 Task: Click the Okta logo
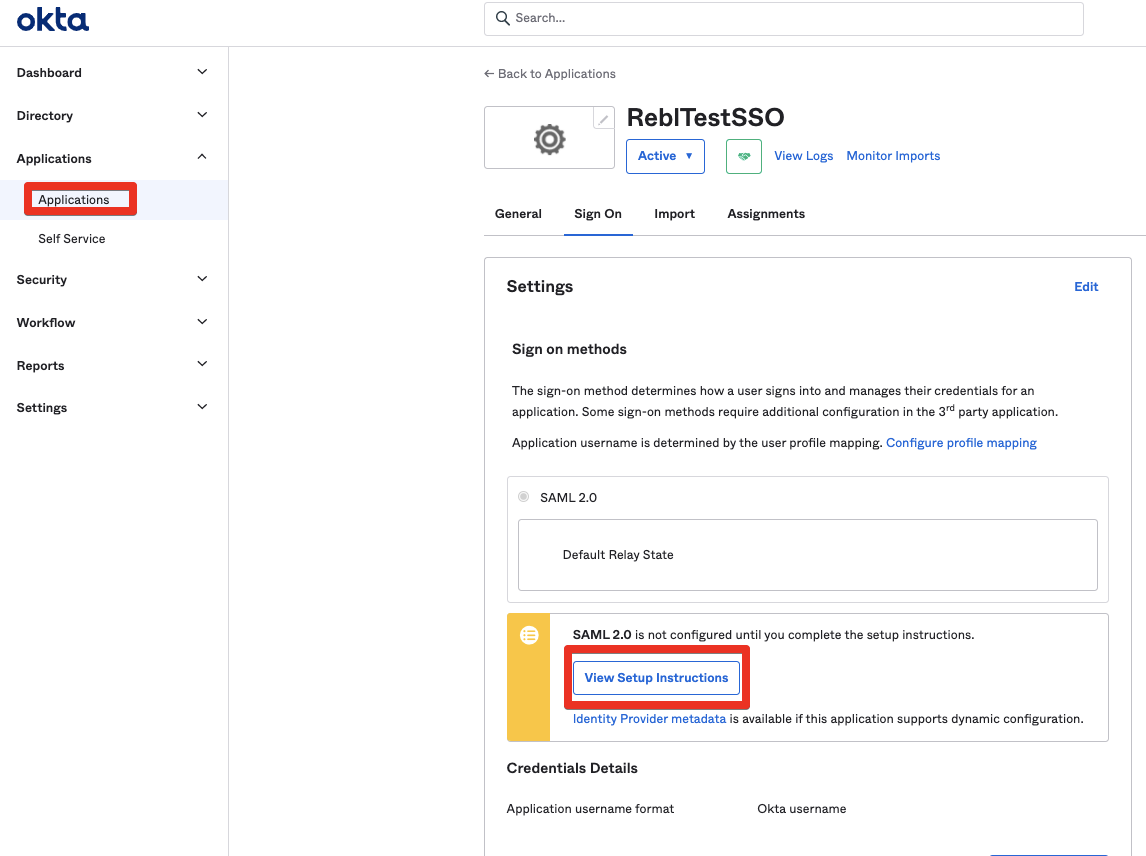53,19
